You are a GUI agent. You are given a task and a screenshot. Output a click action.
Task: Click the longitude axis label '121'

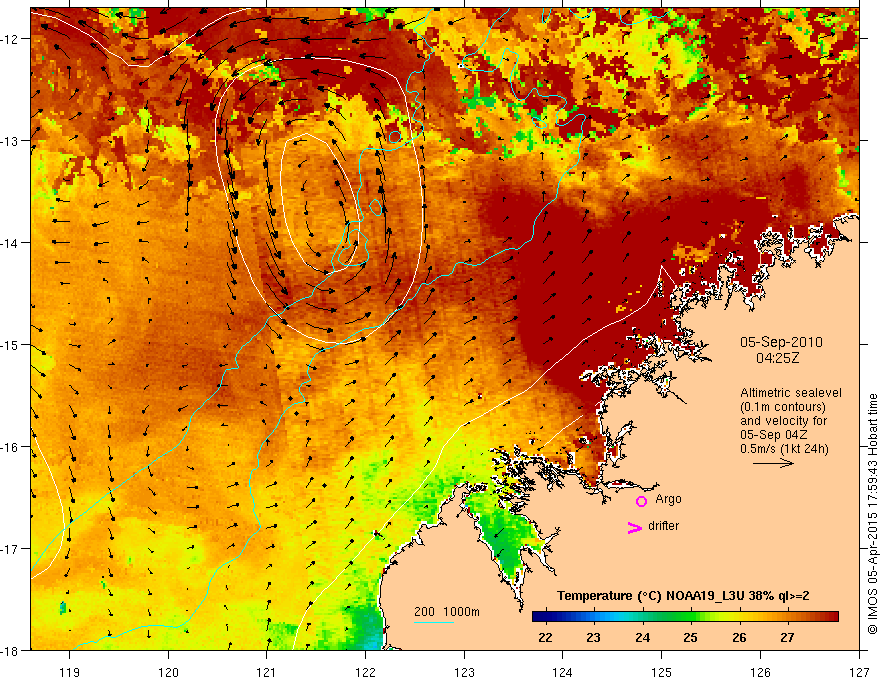point(267,672)
